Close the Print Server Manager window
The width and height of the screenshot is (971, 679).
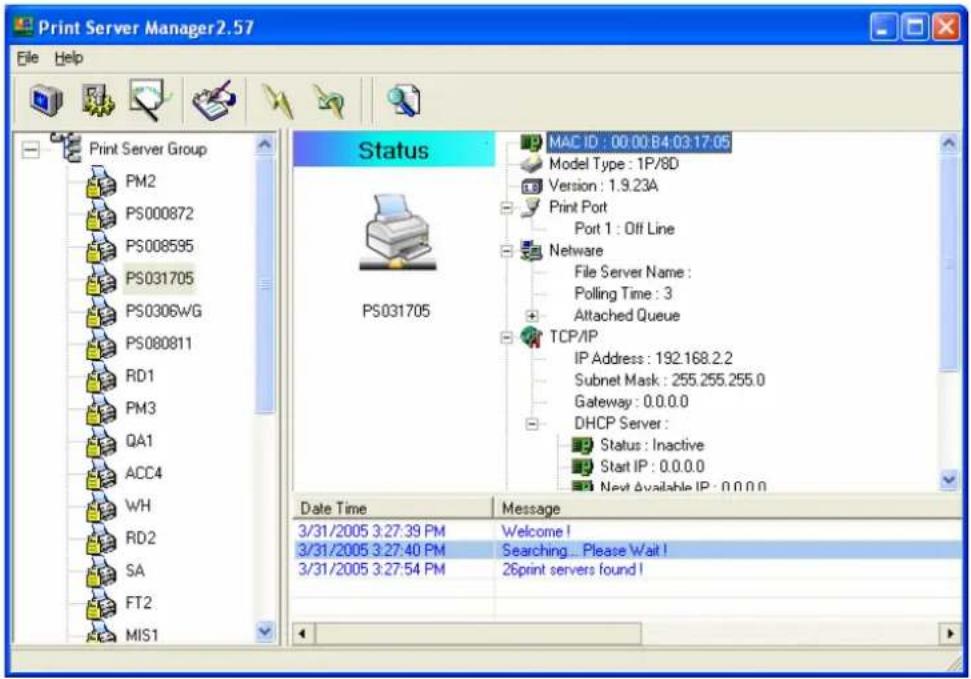(x=946, y=27)
